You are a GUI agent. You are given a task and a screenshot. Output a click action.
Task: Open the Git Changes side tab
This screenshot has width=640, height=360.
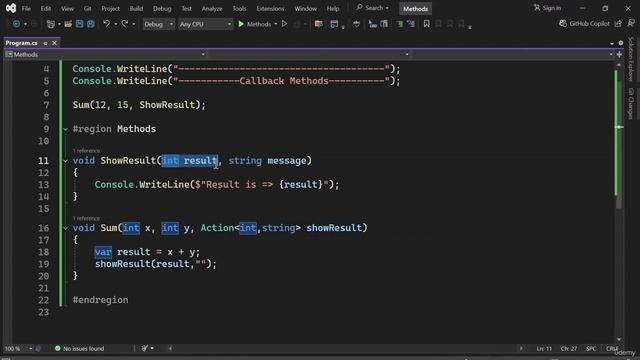pyautogui.click(x=631, y=104)
